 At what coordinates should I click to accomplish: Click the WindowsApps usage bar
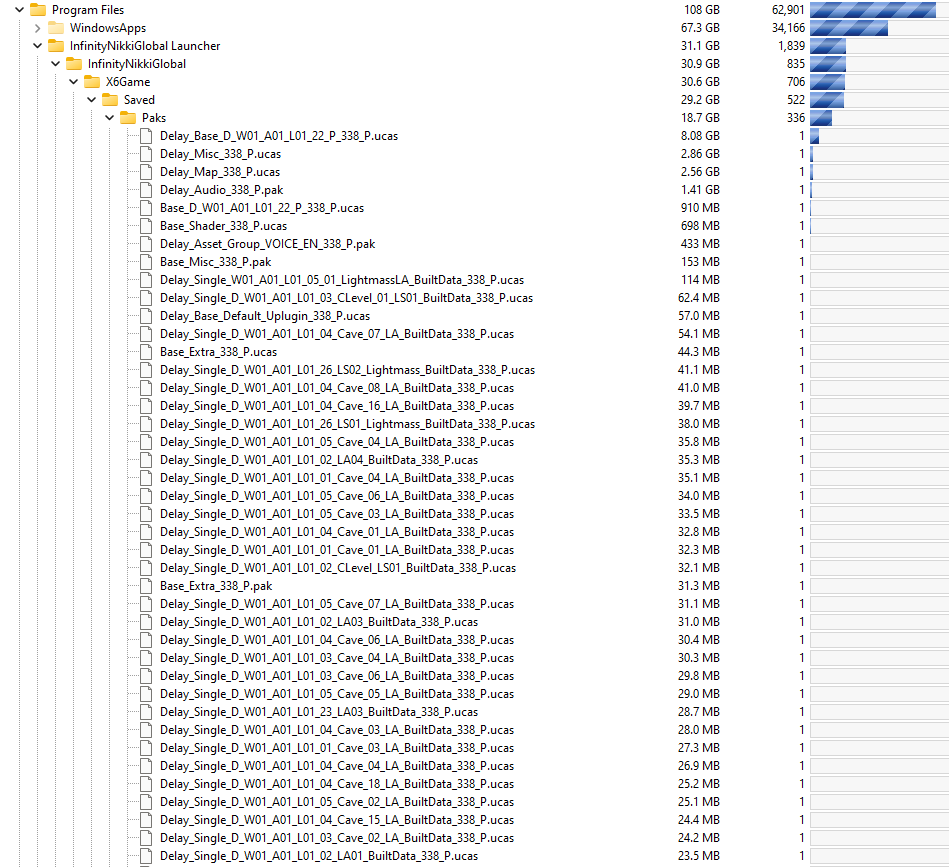point(879,28)
